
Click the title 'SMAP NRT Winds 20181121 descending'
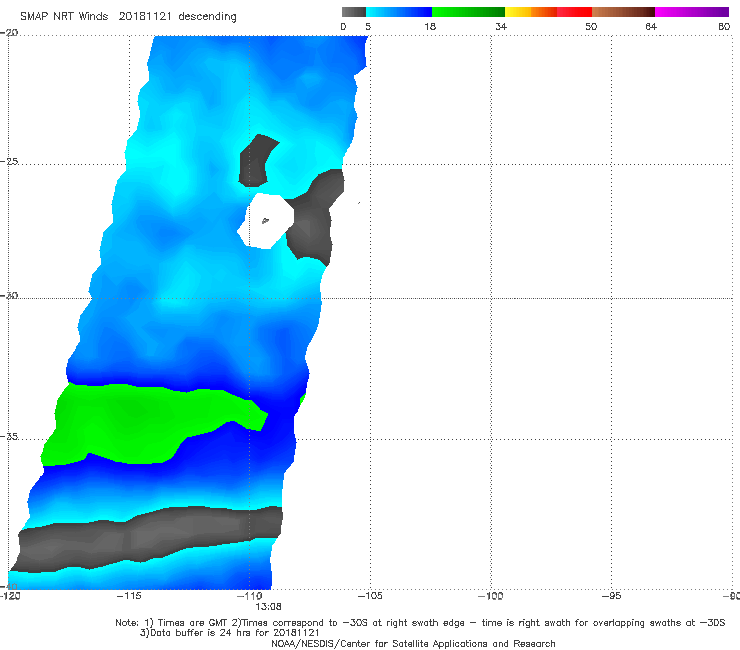[128, 16]
